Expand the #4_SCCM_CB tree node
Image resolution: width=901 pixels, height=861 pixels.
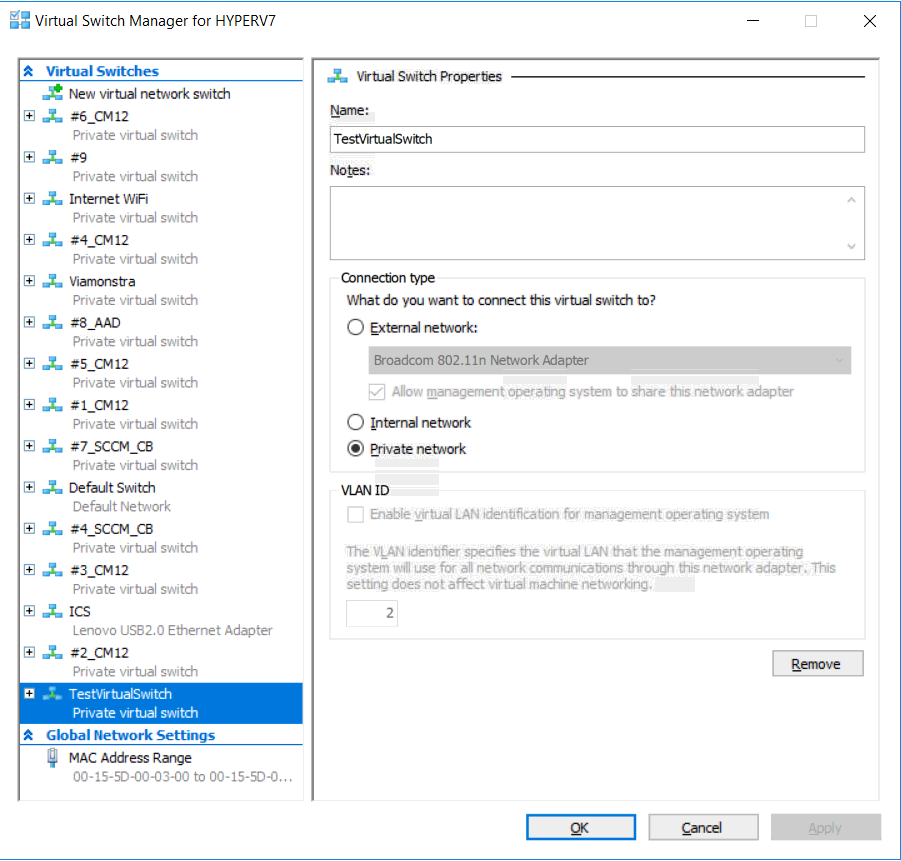tap(29, 528)
